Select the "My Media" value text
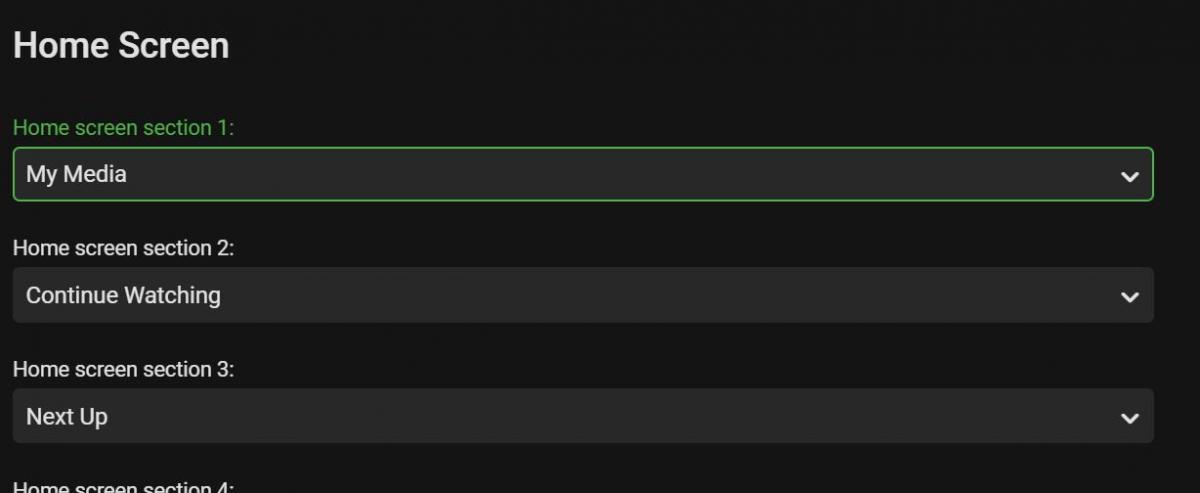This screenshot has width=1200, height=493. (76, 174)
